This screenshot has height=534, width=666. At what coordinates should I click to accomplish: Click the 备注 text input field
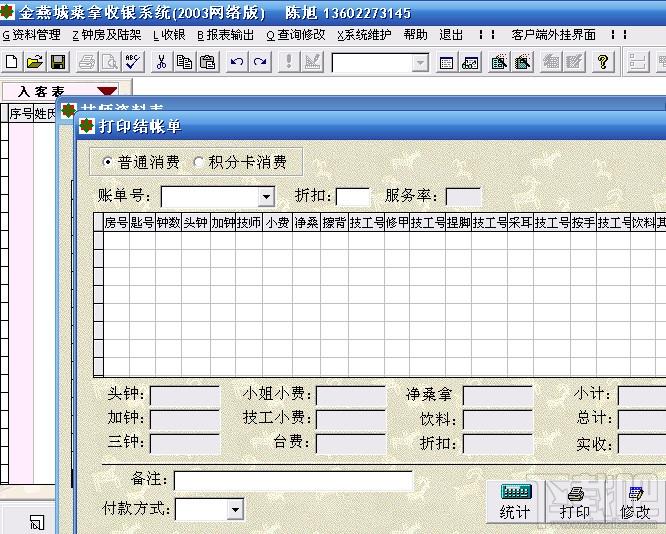(x=293, y=480)
